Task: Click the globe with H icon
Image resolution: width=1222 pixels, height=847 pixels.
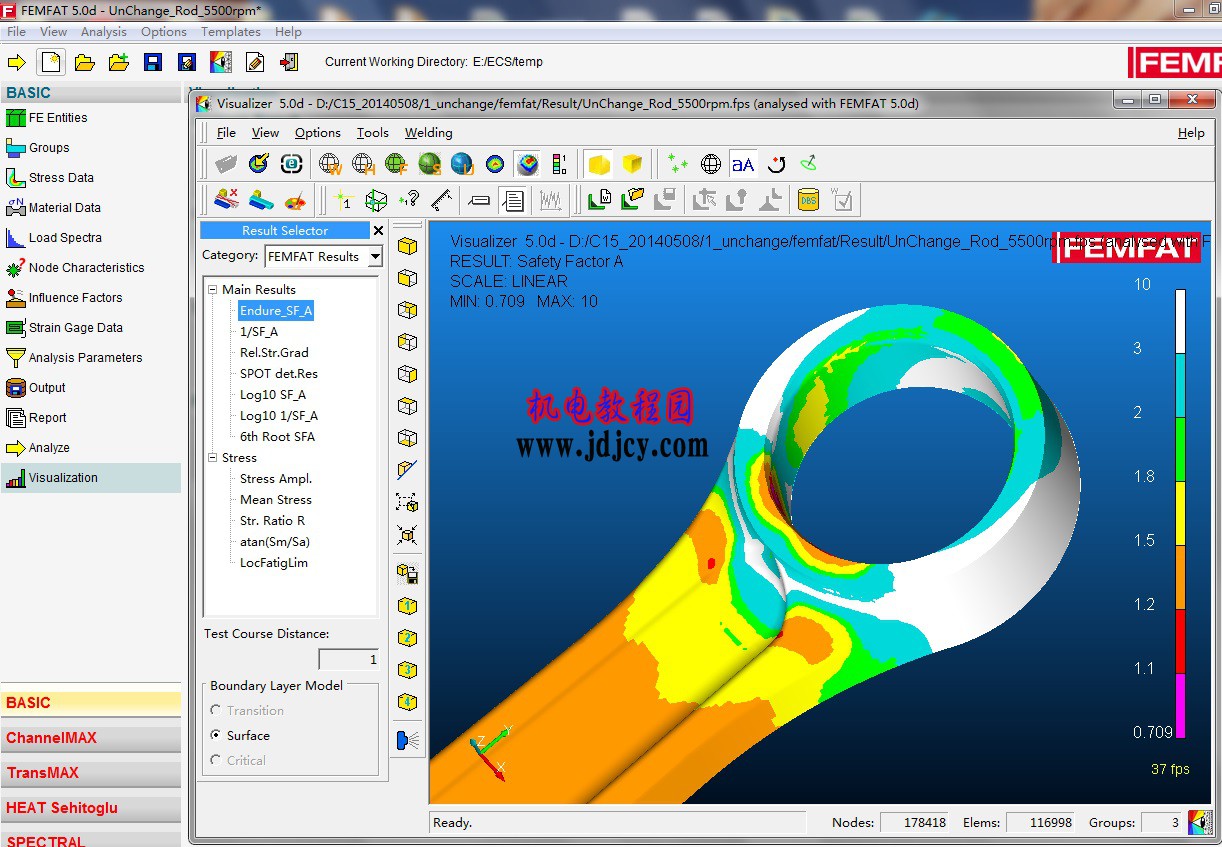Action: tap(363, 164)
